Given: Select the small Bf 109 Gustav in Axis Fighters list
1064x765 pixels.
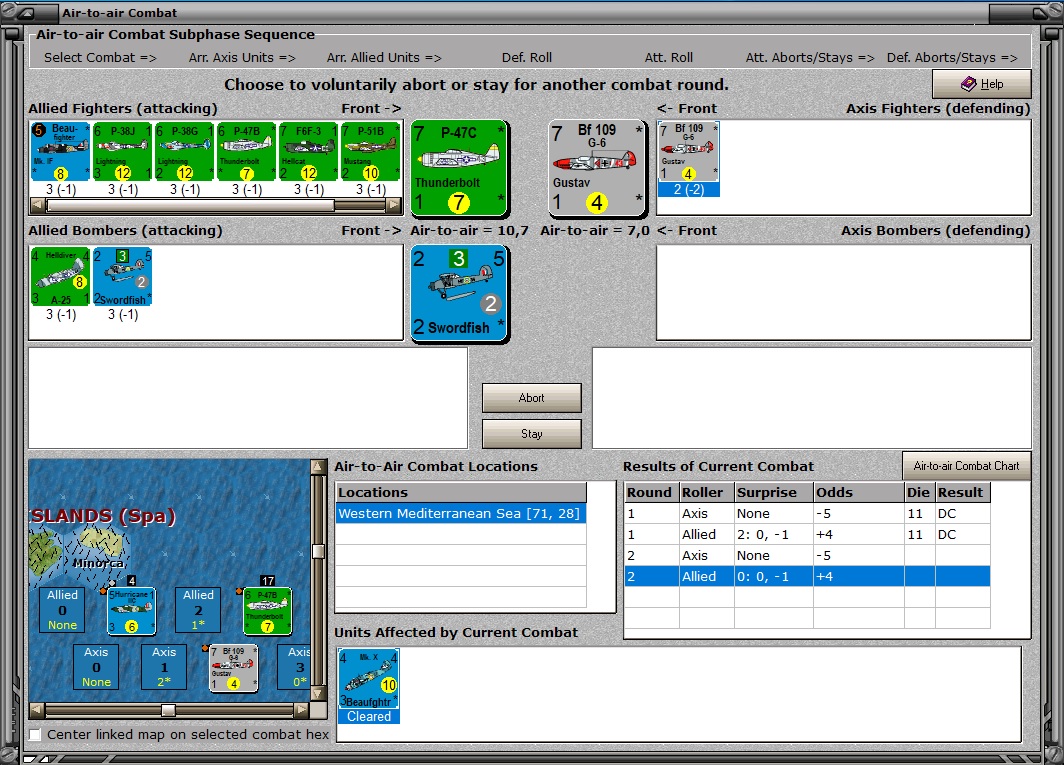Looking at the screenshot, I should coord(688,152).
